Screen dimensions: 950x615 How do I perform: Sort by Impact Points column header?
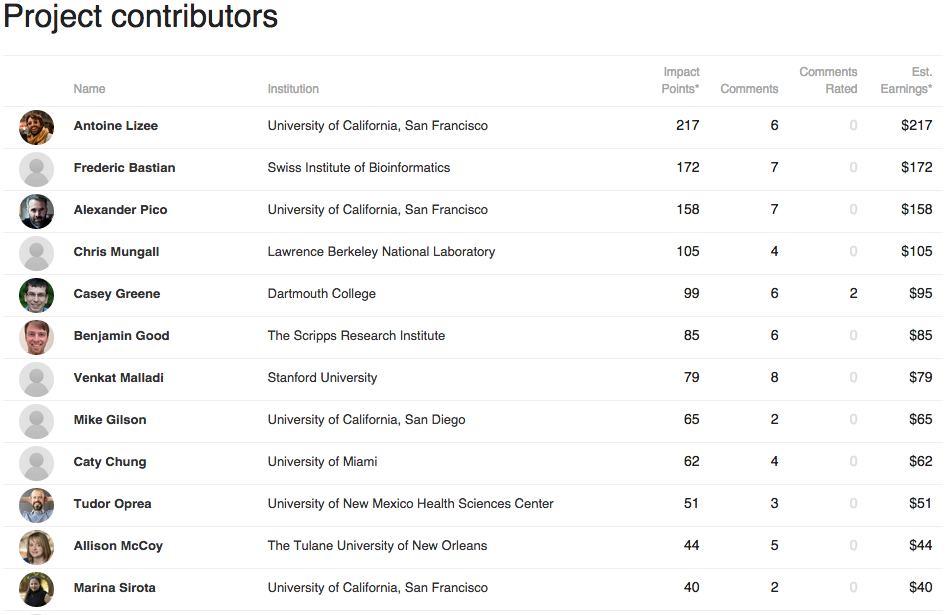681,80
